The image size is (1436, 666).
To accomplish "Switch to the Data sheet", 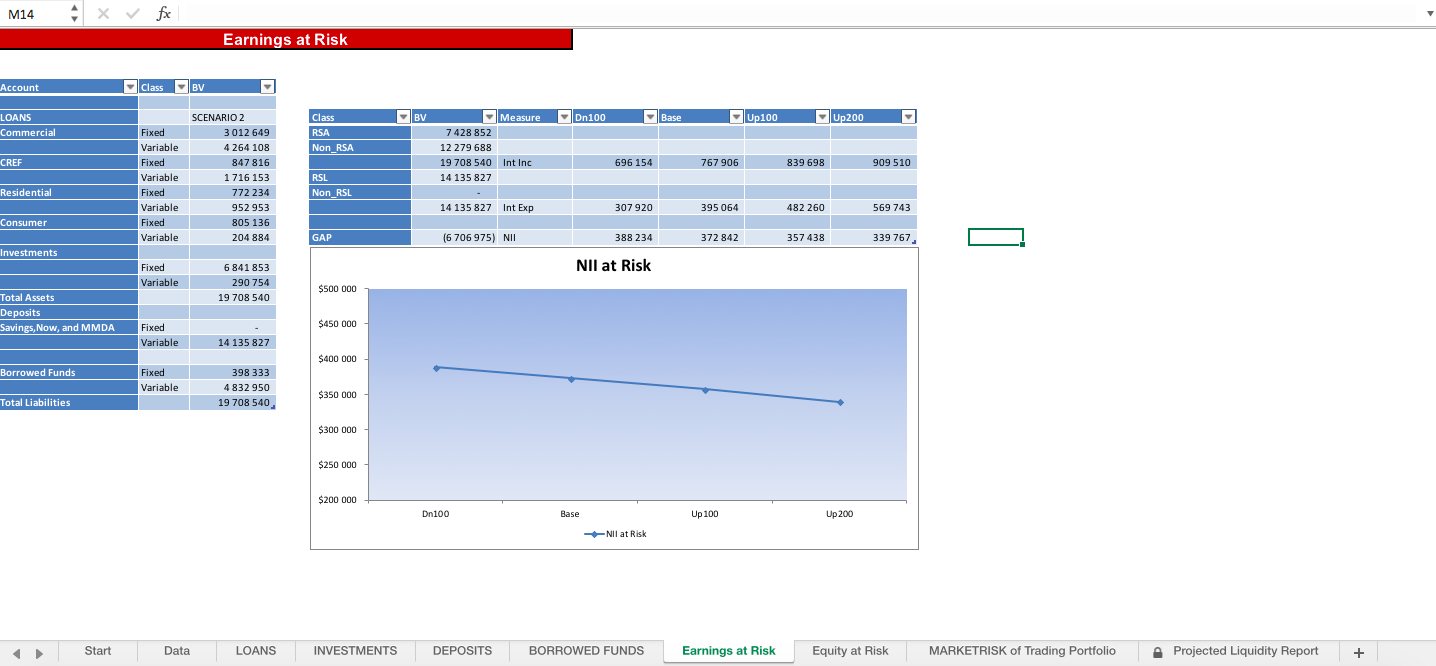I will click(176, 650).
